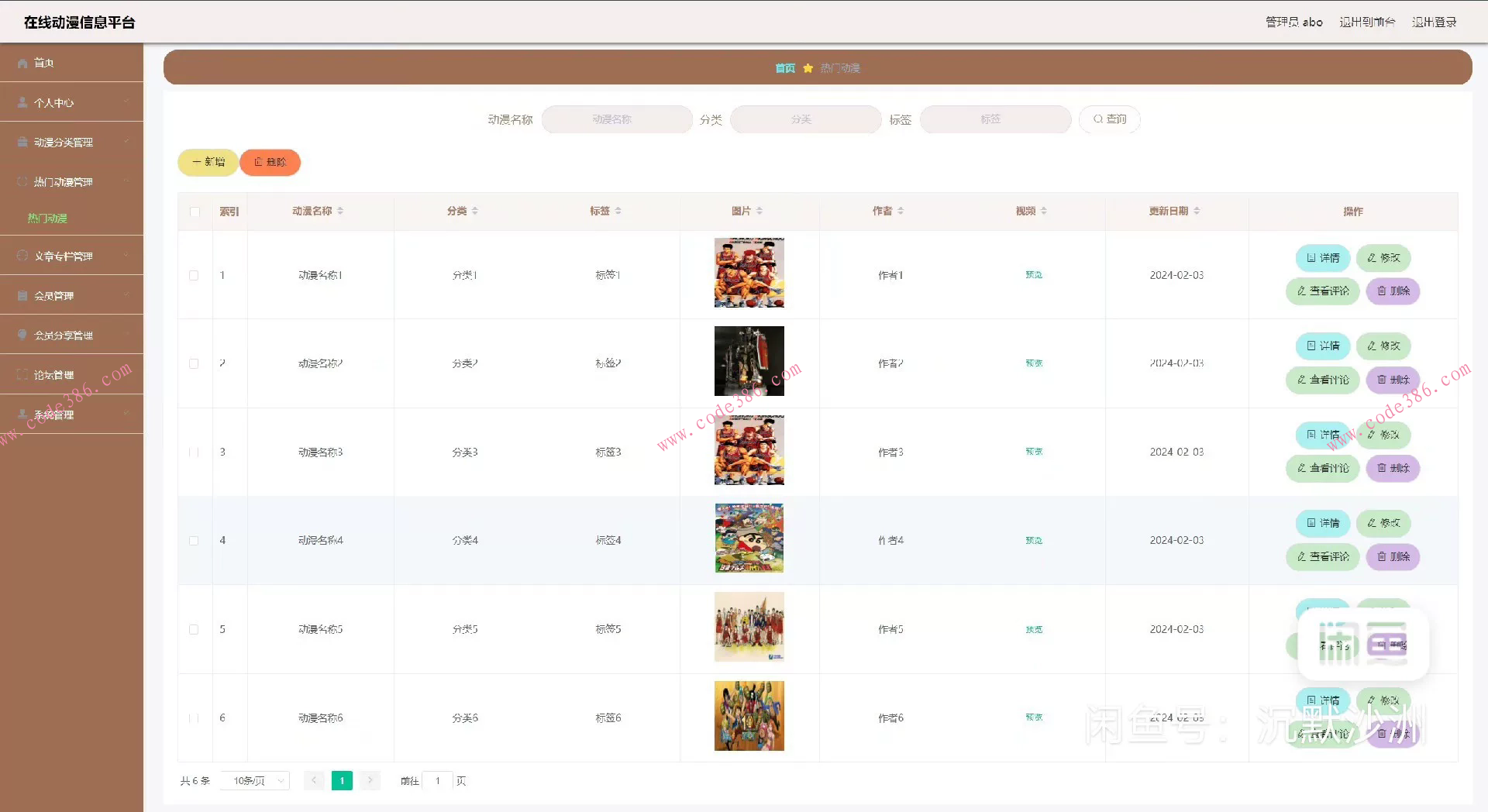Focus the 标签 search input field

click(995, 119)
